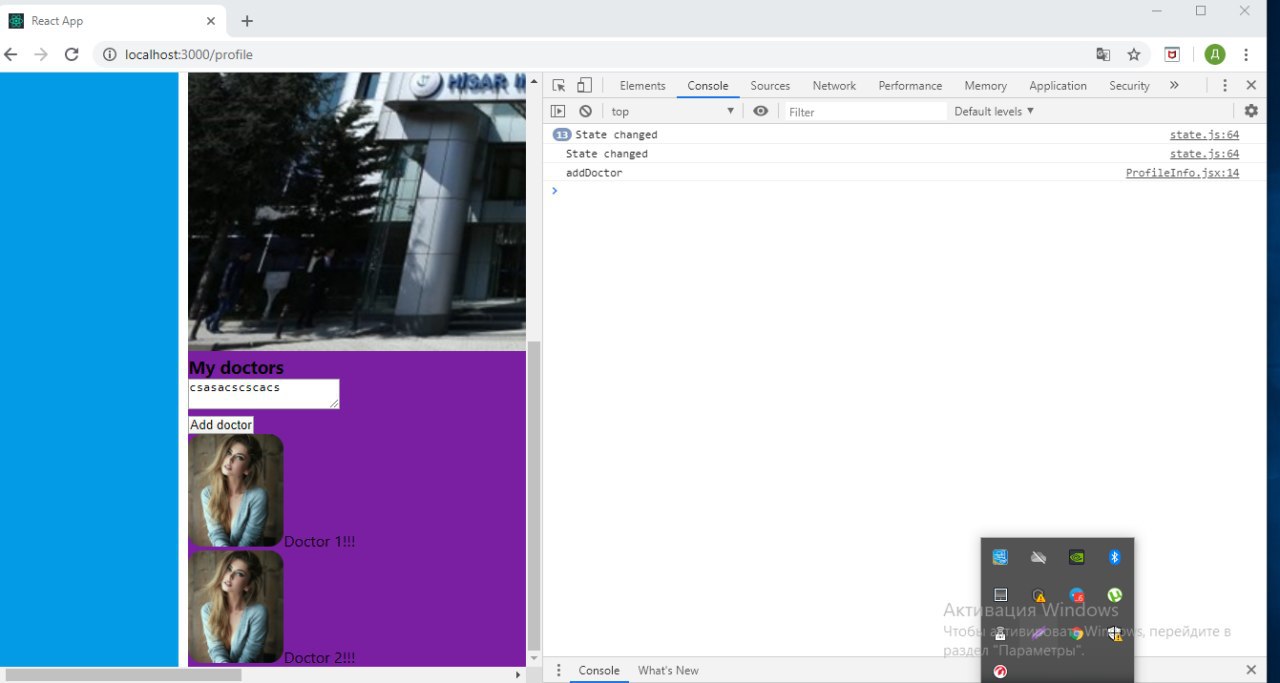Open the Bluetooth tray icon

click(x=1114, y=558)
